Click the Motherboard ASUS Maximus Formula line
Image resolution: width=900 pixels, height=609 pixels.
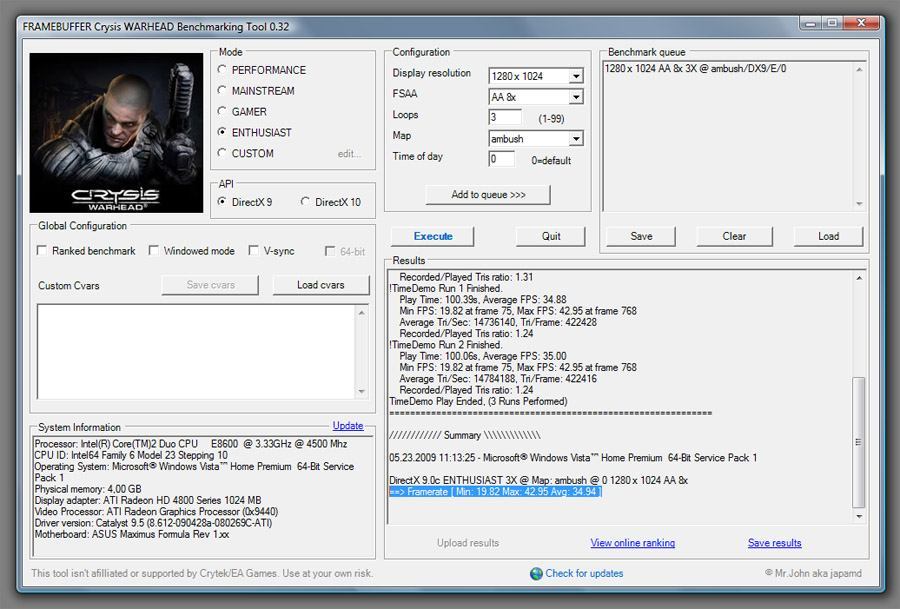pyautogui.click(x=132, y=534)
